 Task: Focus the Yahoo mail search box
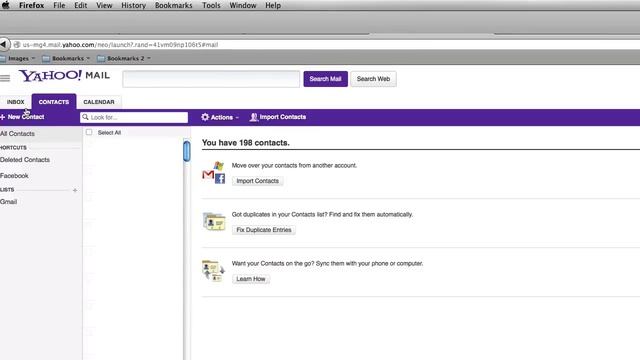211,79
